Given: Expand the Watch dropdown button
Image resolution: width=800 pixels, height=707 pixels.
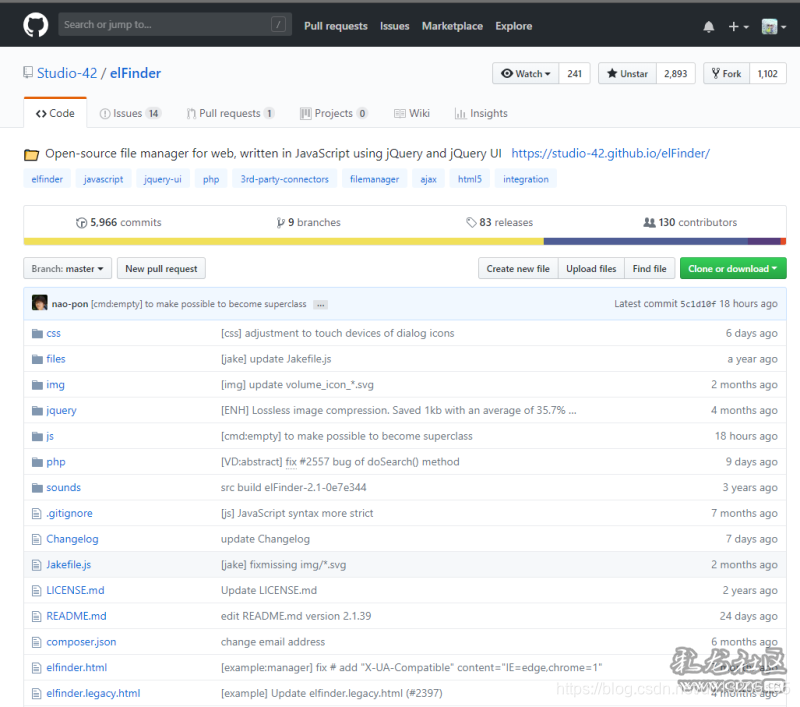Looking at the screenshot, I should [526, 73].
